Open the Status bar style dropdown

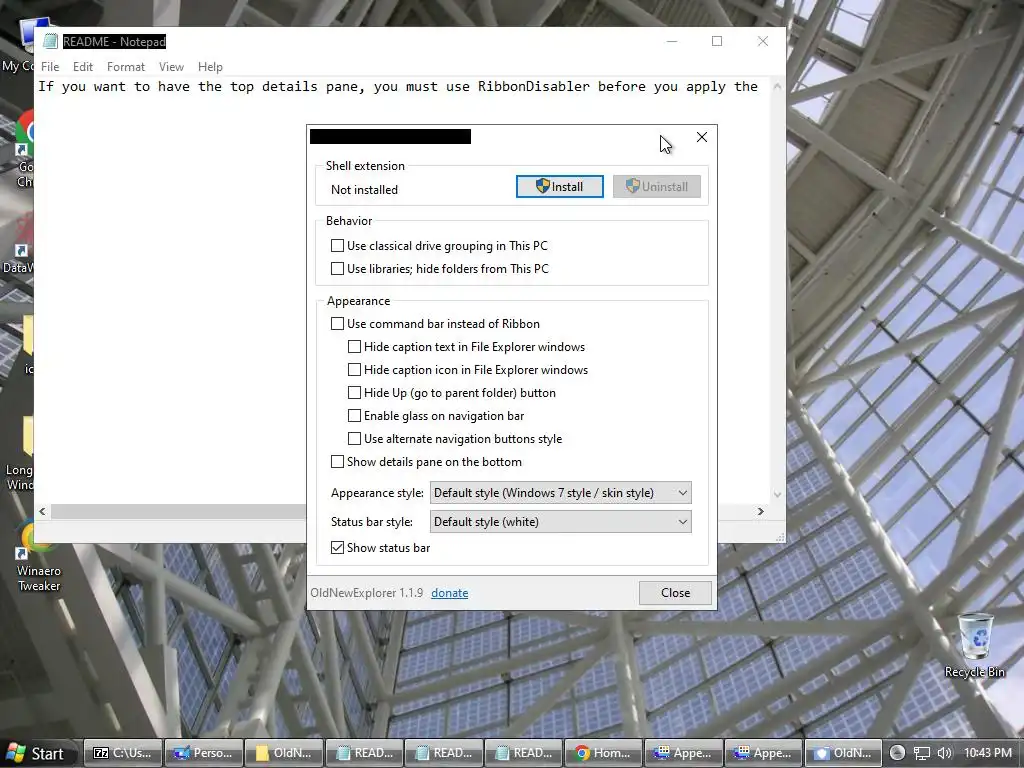pos(560,522)
